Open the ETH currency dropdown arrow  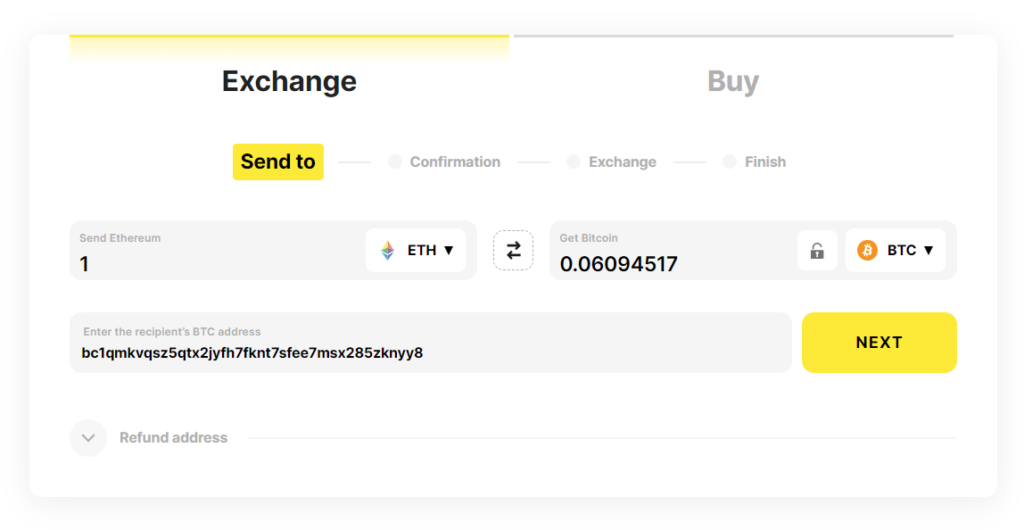pos(449,250)
